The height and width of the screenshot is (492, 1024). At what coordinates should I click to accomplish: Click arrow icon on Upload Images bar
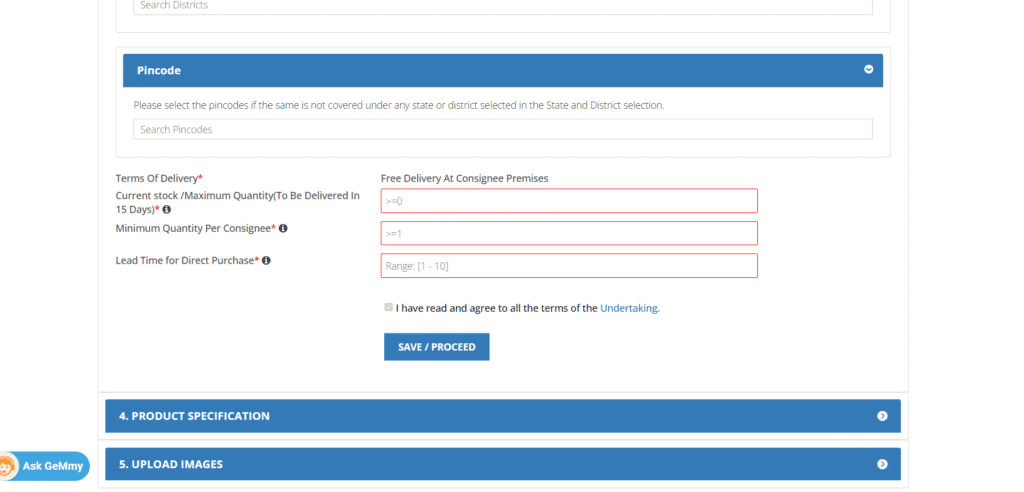pos(882,464)
